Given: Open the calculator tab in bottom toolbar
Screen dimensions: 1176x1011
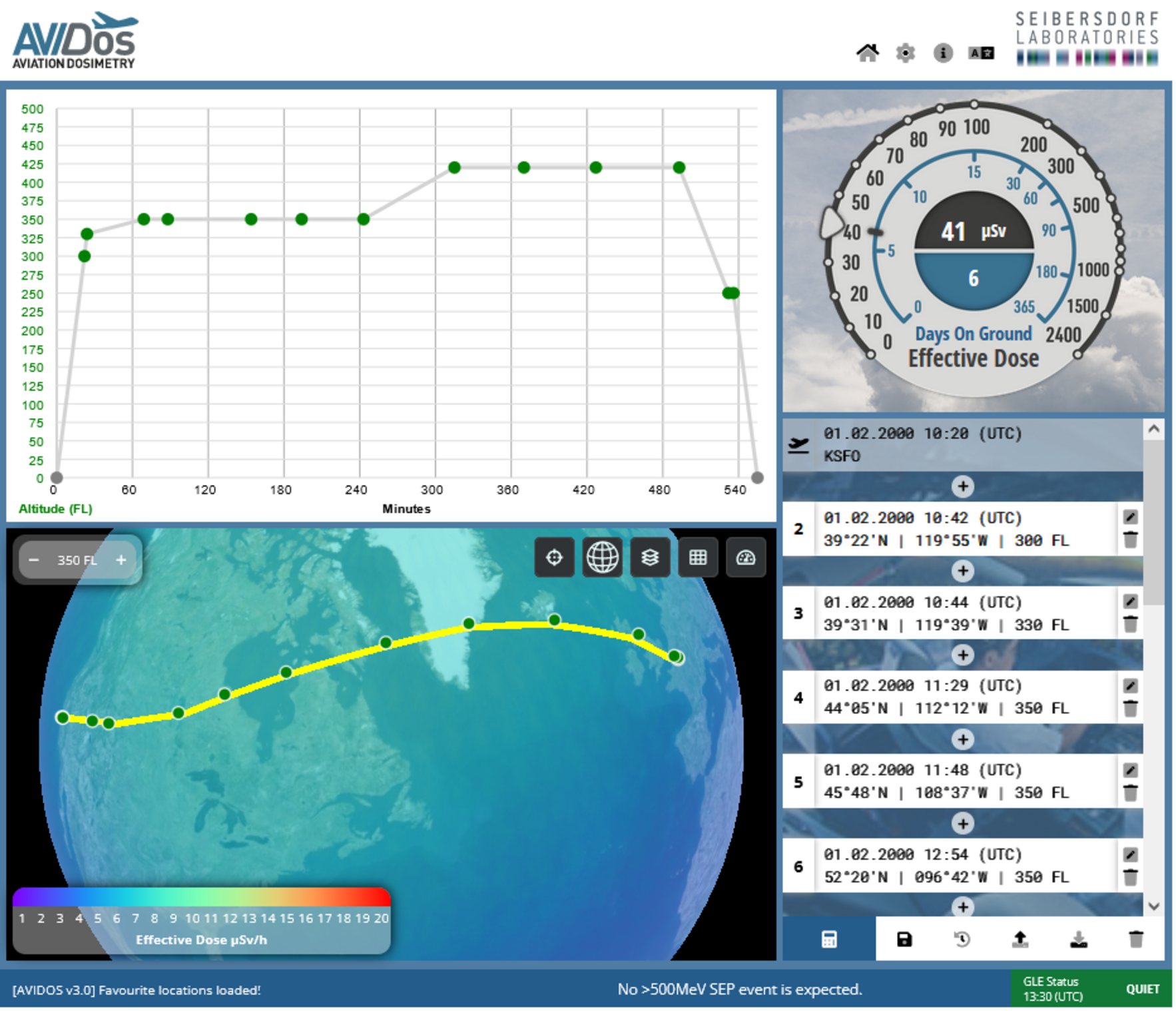Looking at the screenshot, I should click(x=828, y=939).
